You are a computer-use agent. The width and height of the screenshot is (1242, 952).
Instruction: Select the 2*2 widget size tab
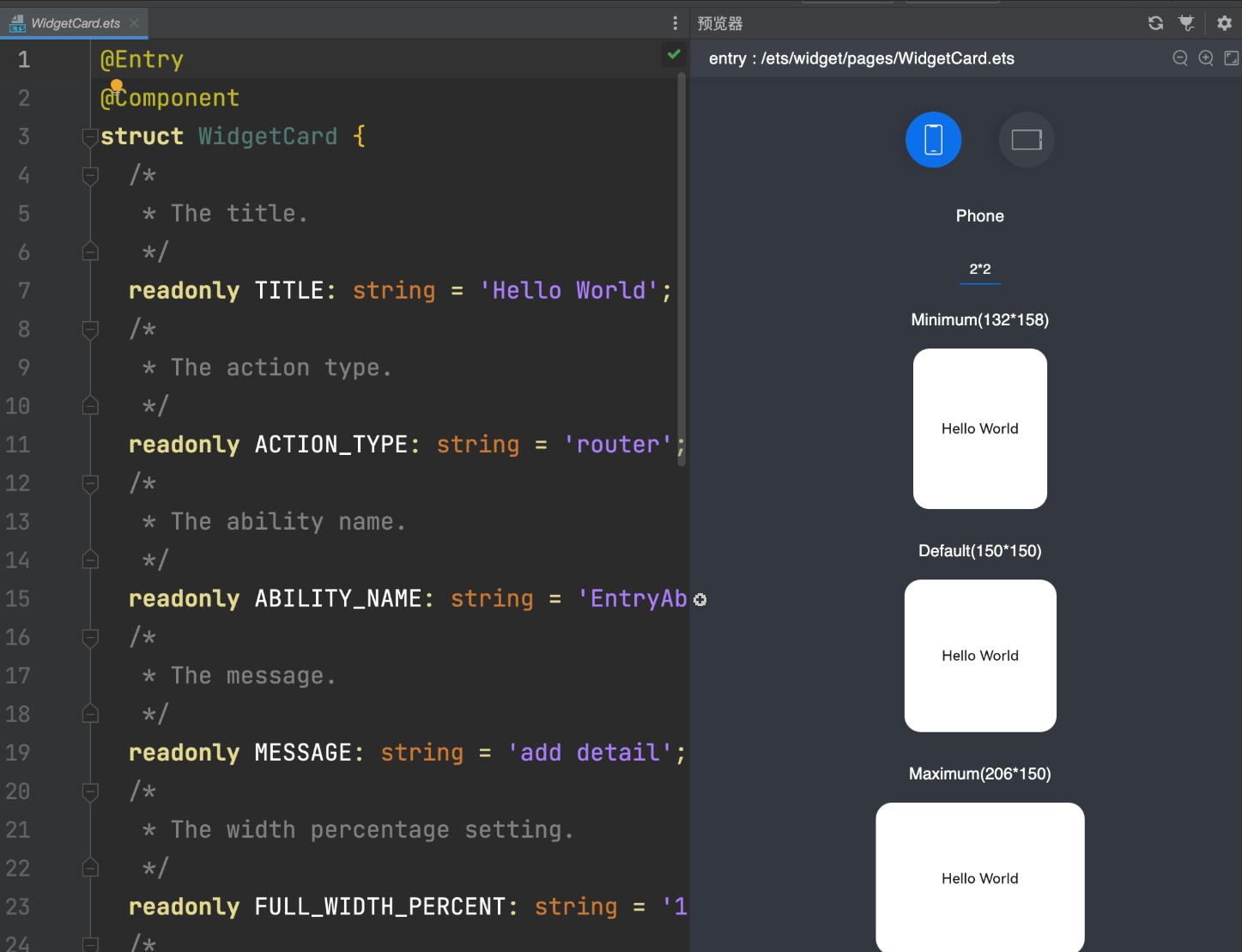coord(979,270)
